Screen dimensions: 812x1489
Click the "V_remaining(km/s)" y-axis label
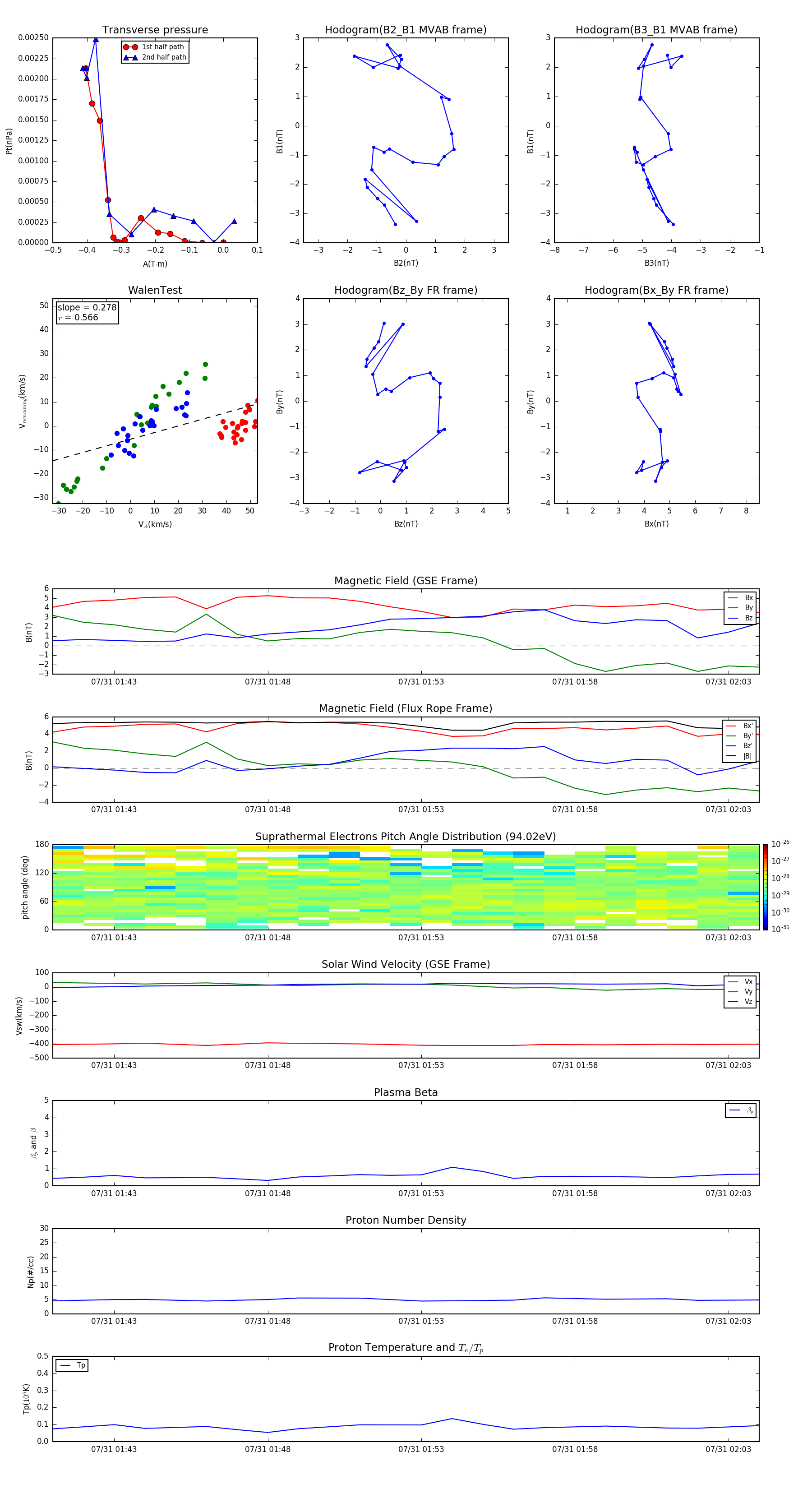pyautogui.click(x=22, y=401)
